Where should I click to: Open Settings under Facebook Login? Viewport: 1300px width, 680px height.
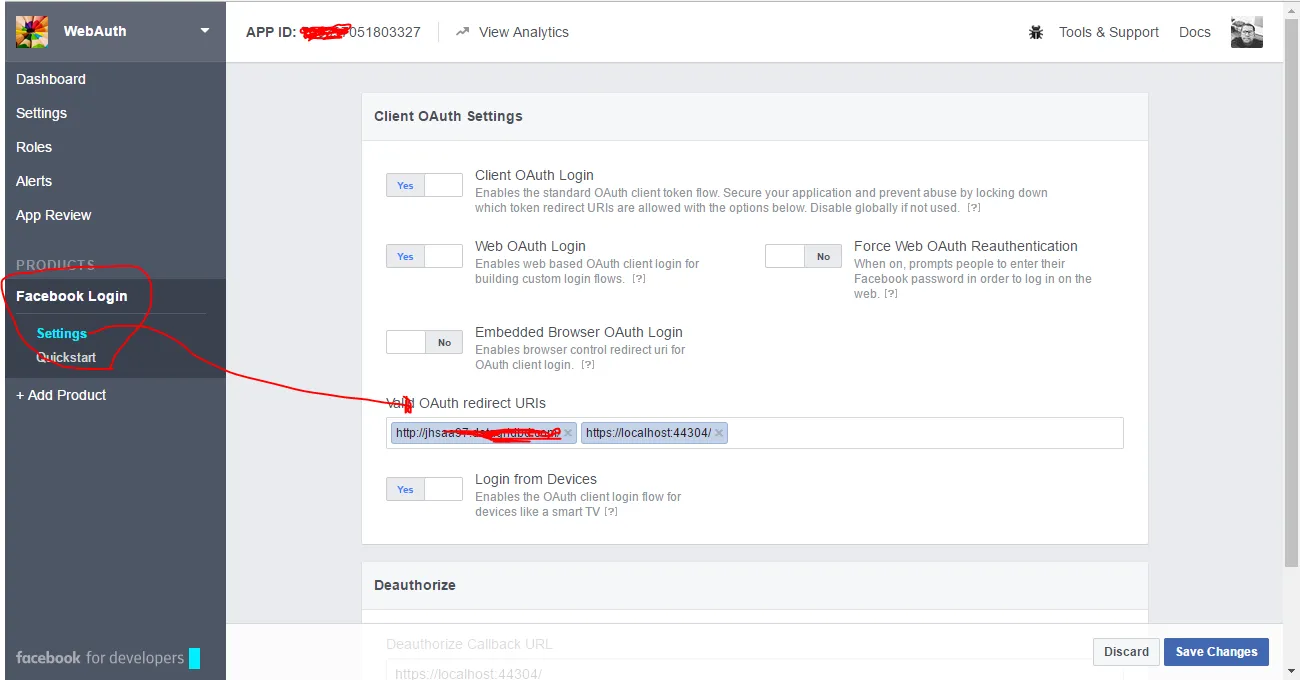pyautogui.click(x=61, y=334)
